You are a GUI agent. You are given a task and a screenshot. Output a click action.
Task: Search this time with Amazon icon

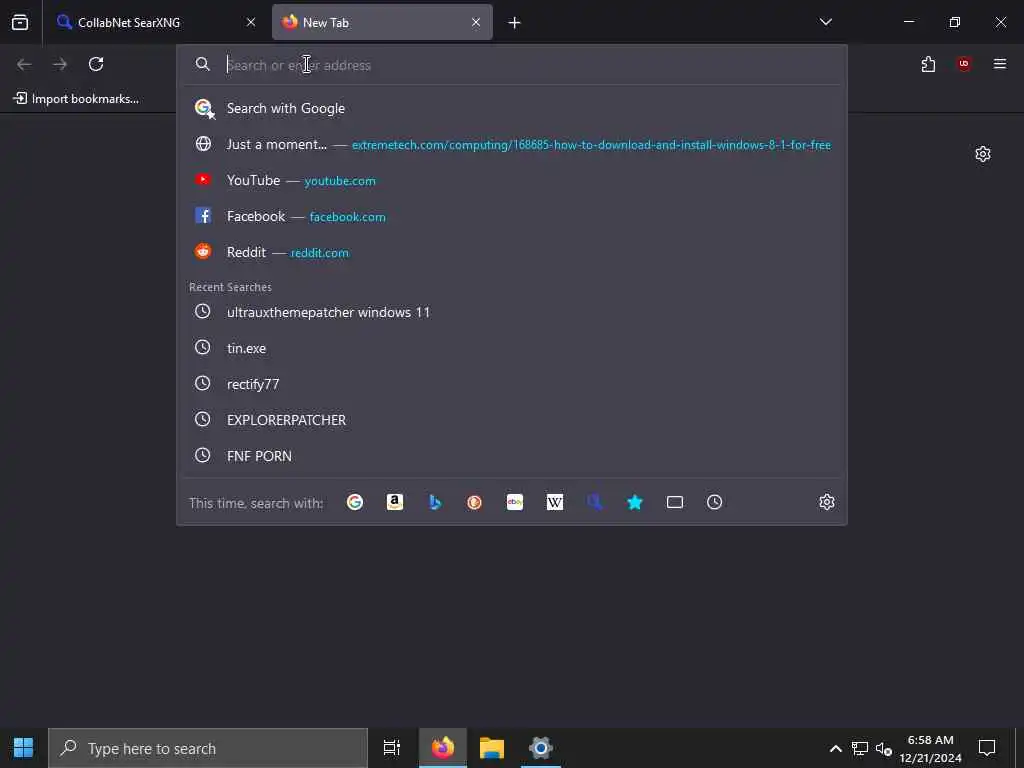tap(394, 502)
